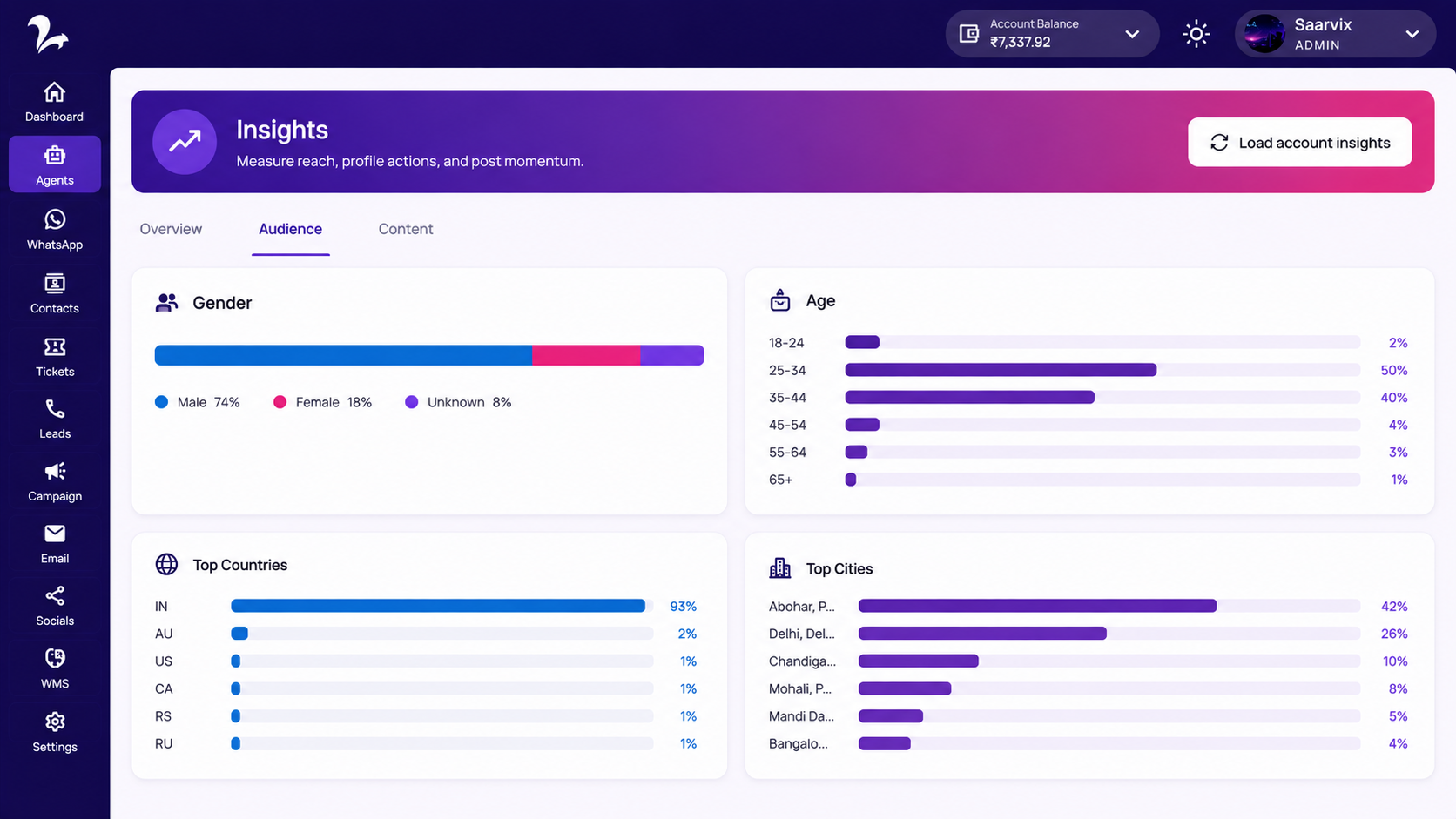Click the Saarvix profile avatar
Viewport: 1456px width, 819px height.
click(1264, 34)
